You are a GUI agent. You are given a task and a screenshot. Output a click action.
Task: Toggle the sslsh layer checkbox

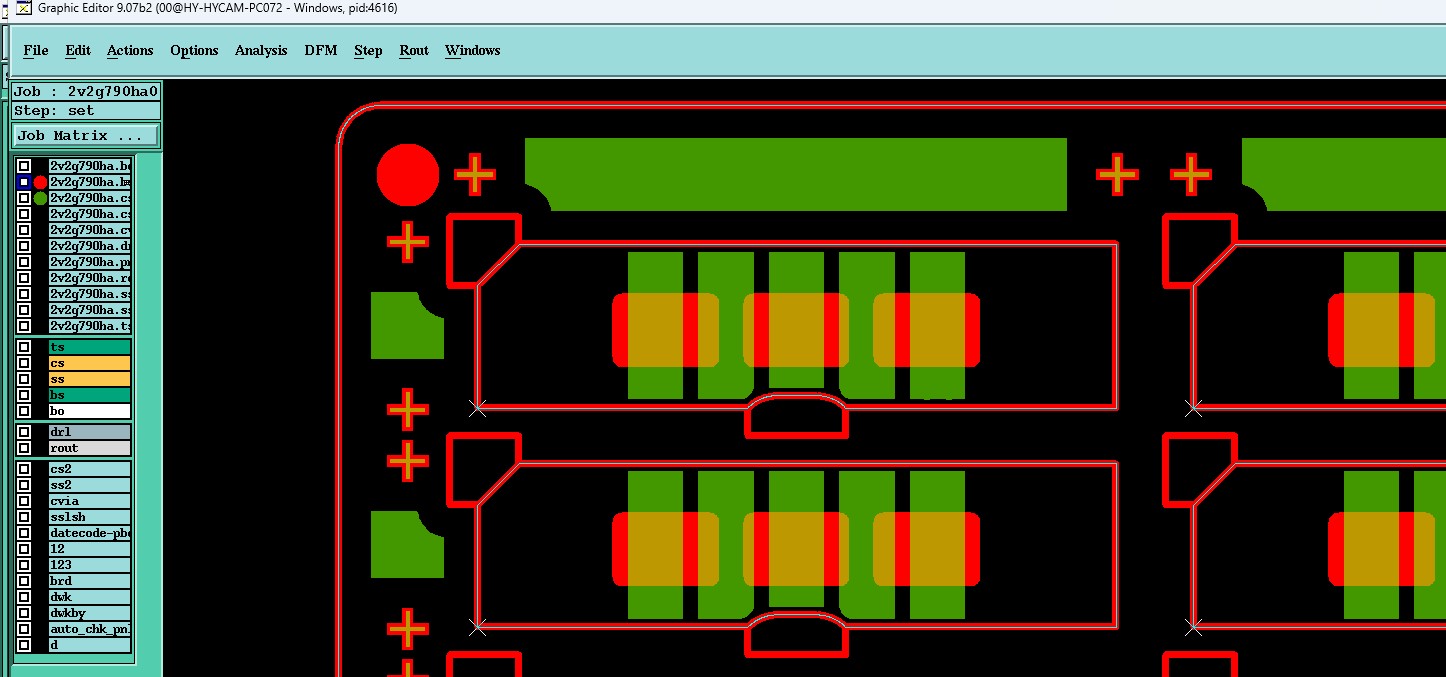24,517
